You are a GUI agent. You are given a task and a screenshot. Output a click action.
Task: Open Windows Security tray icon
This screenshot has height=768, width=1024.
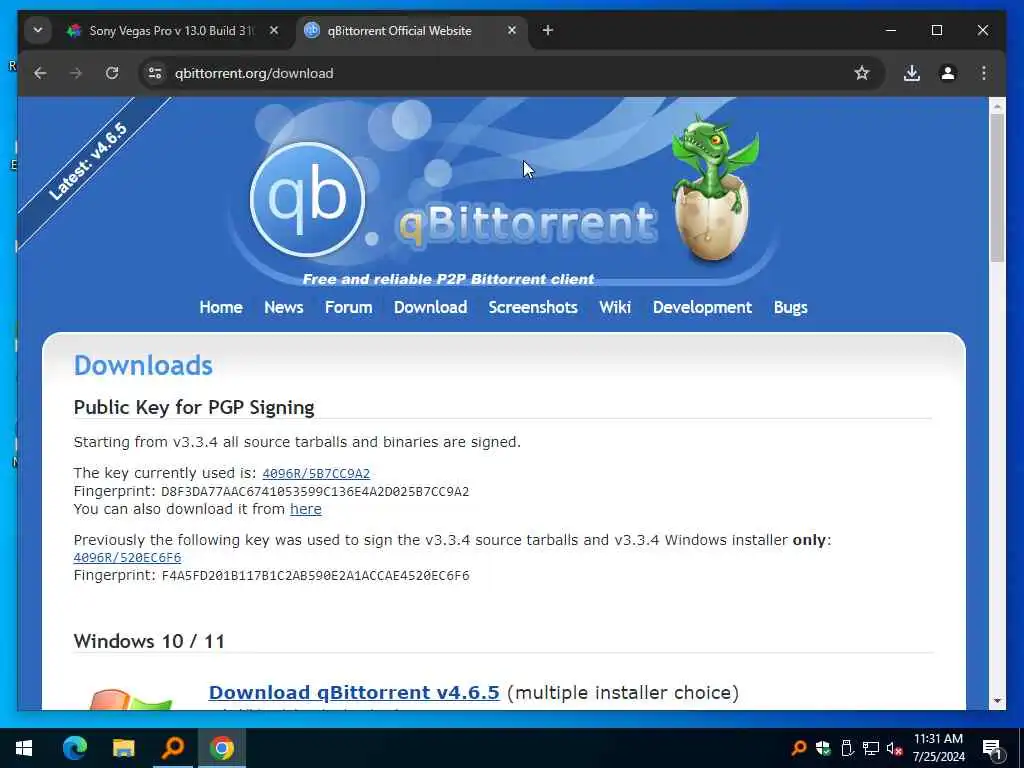click(823, 748)
